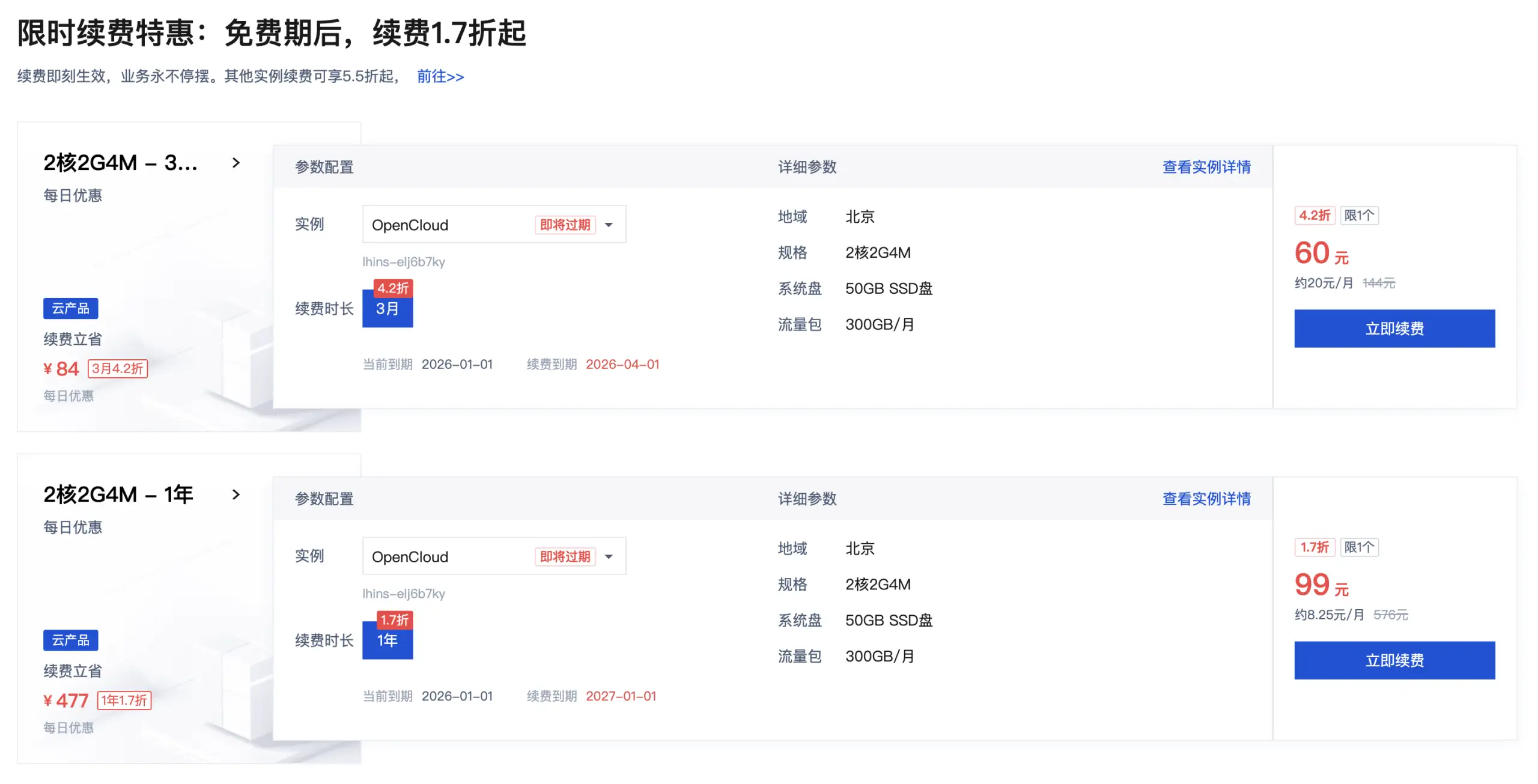Click the 4.2折 discount tag near 60元
The height and width of the screenshot is (784, 1538).
click(x=1315, y=215)
